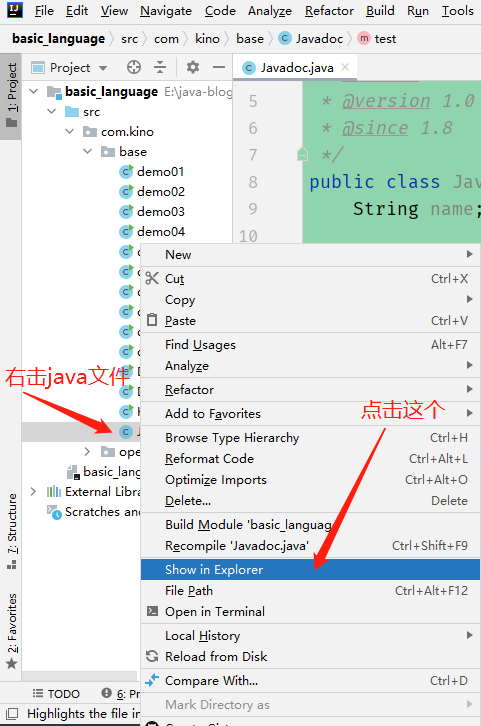Open the File menu

pyautogui.click(x=44, y=11)
